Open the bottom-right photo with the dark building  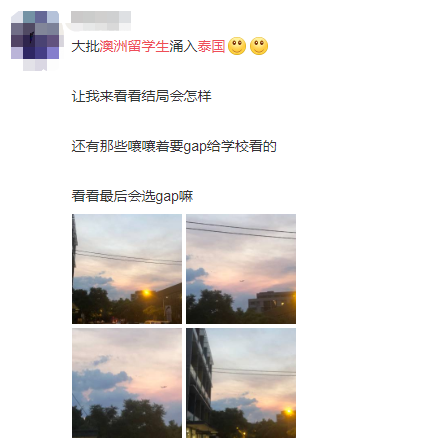(241, 383)
